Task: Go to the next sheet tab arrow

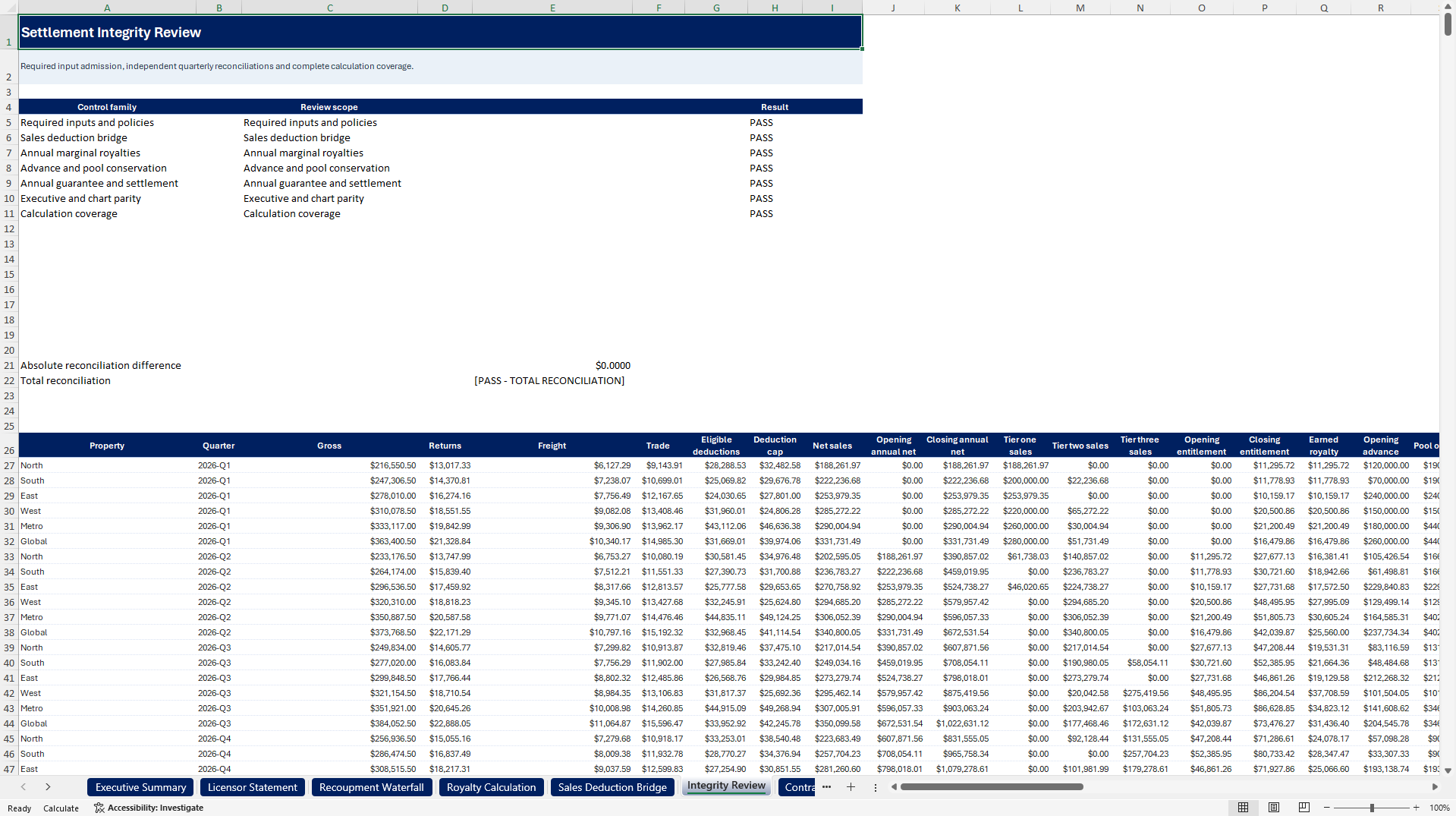Action: 48,787
